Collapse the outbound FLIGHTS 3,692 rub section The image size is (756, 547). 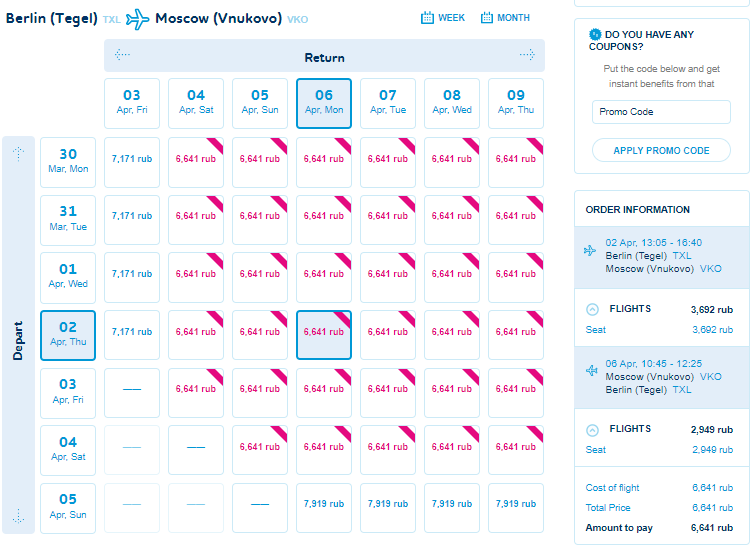coord(592,309)
